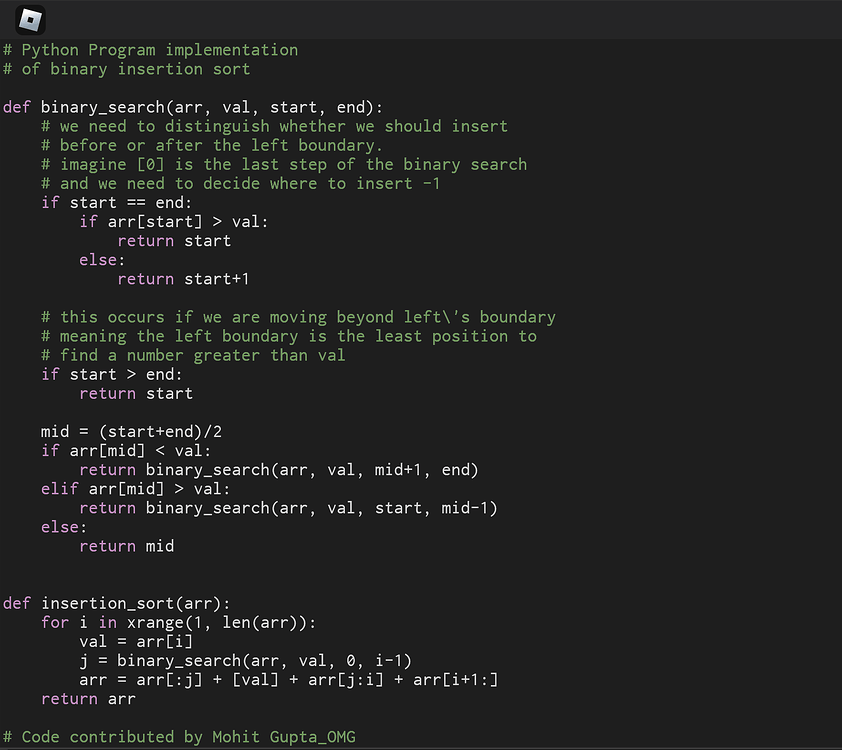842x750 pixels.
Task: Click the 'binary insertion sort' comment line
Action: (x=124, y=68)
